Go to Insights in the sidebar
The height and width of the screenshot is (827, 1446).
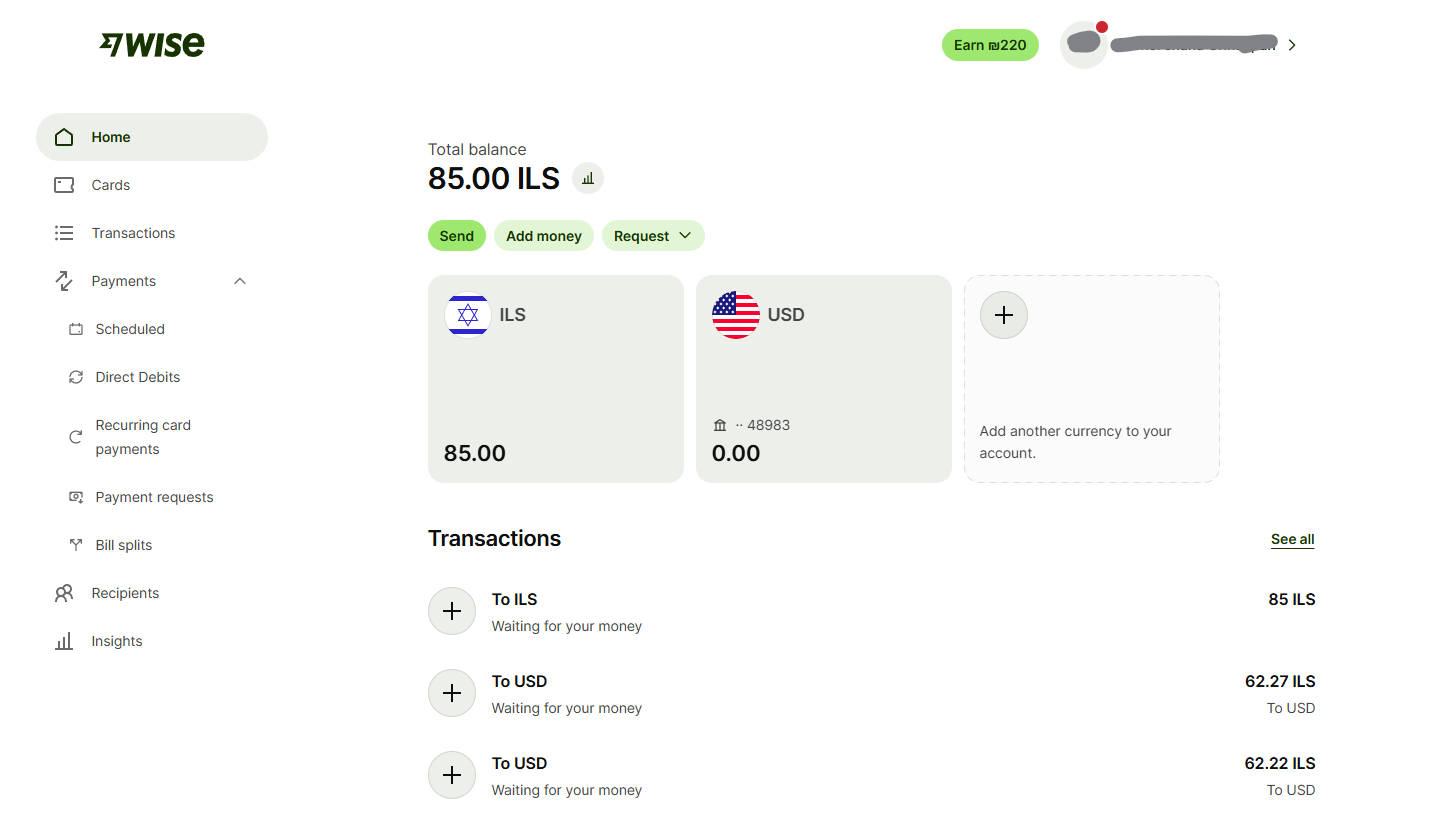(x=117, y=641)
